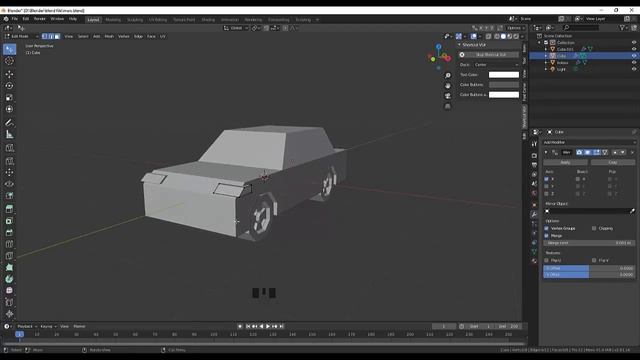Collapse the Shortcut VUr panel
The height and width of the screenshot is (360, 640).
pos(459,44)
